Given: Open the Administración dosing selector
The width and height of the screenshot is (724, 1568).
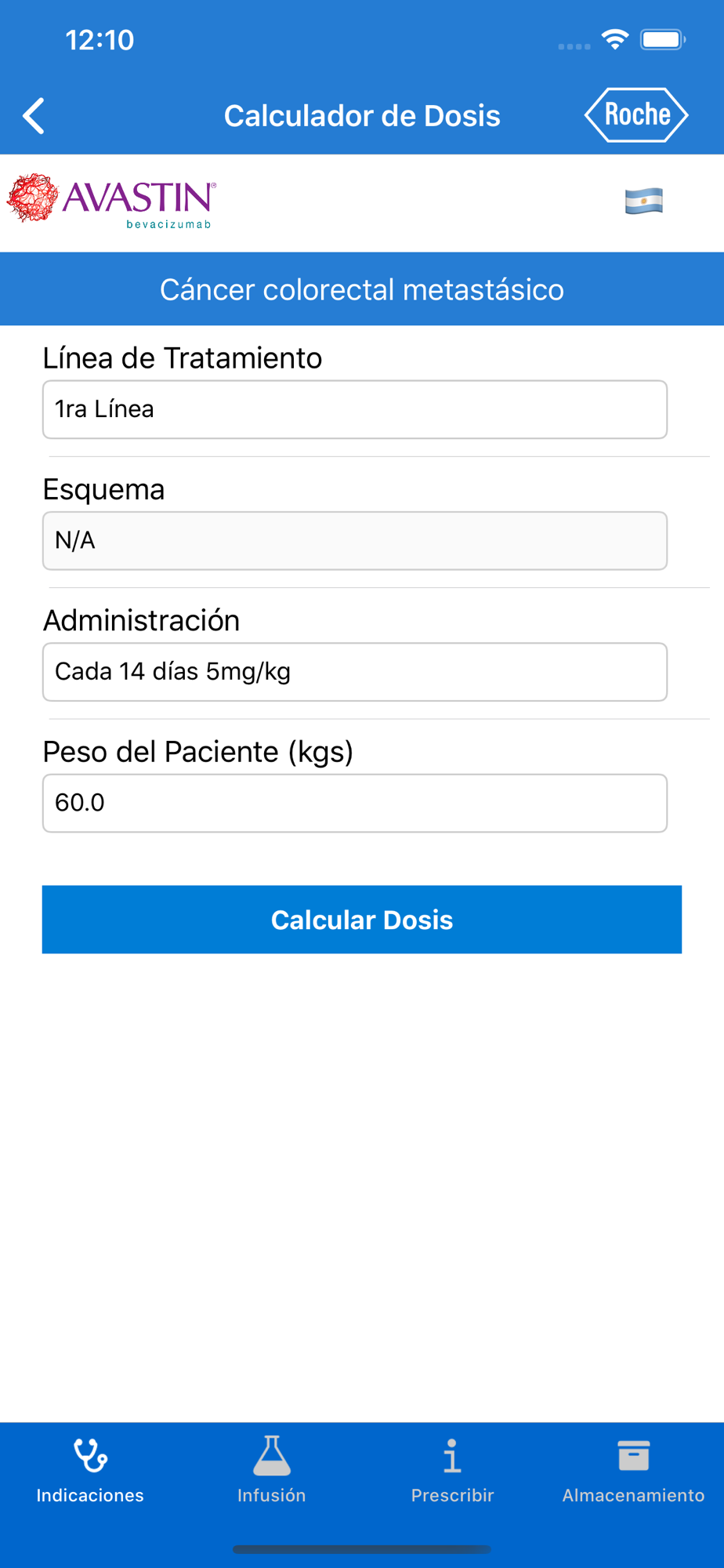Looking at the screenshot, I should tap(355, 672).
